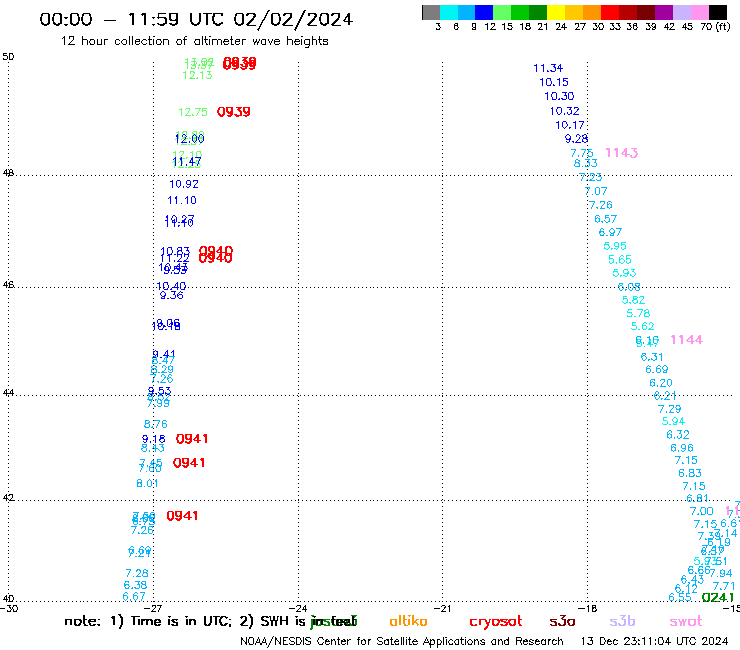Select the 'altika' satellite label
This screenshot has width=740, height=650.
coord(408,621)
